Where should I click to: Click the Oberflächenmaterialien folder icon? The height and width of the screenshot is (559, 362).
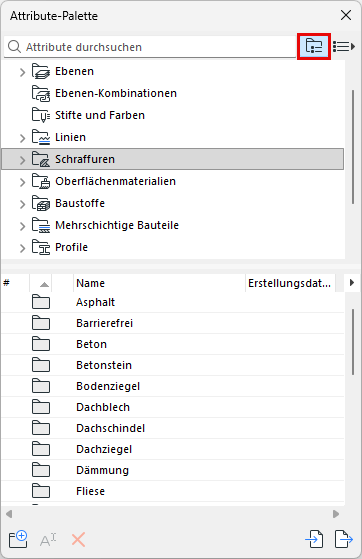(x=41, y=181)
